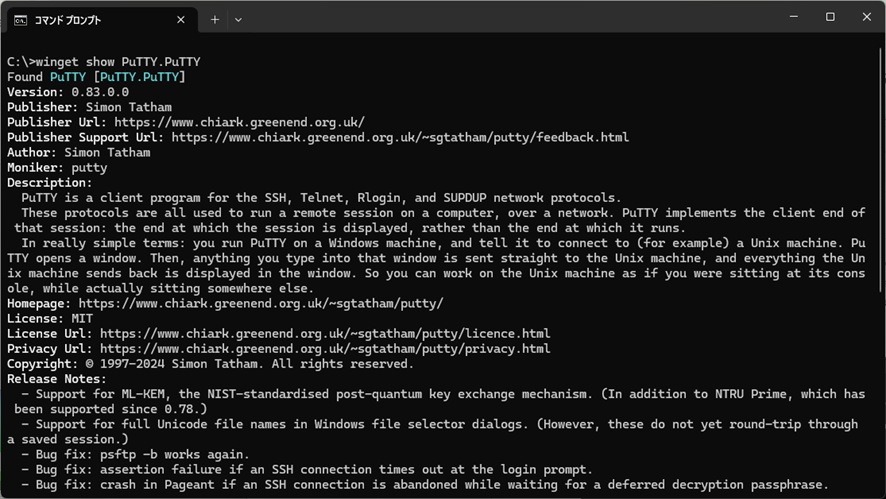Close the terminal window
Screen dimensions: 886x499
pyautogui.click(x=866, y=17)
